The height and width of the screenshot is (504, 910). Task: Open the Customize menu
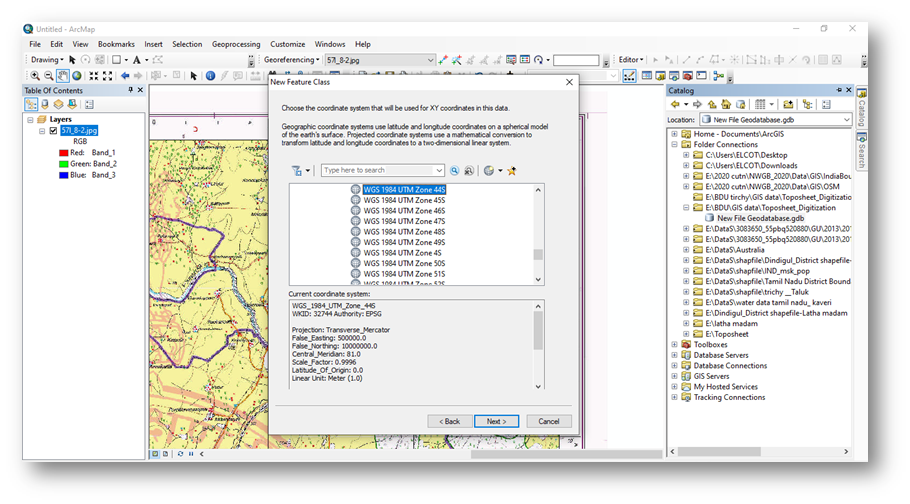point(287,44)
